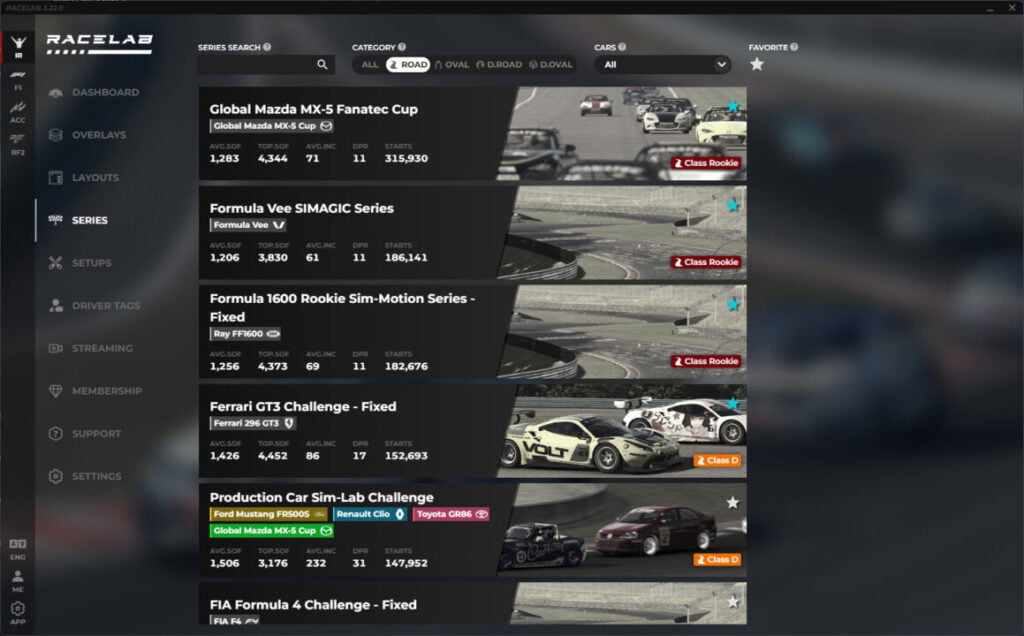Viewport: 1024px width, 636px height.
Task: Open Settings from the sidebar
Action: (85, 476)
